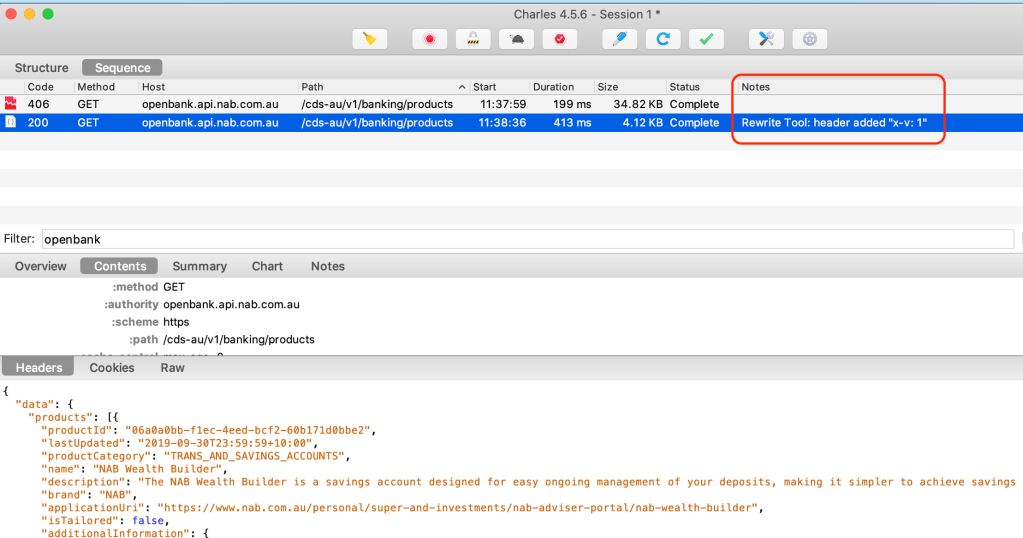1023x538 pixels.
Task: Click the Breakpoints red hexagon icon
Action: pyautogui.click(x=559, y=39)
